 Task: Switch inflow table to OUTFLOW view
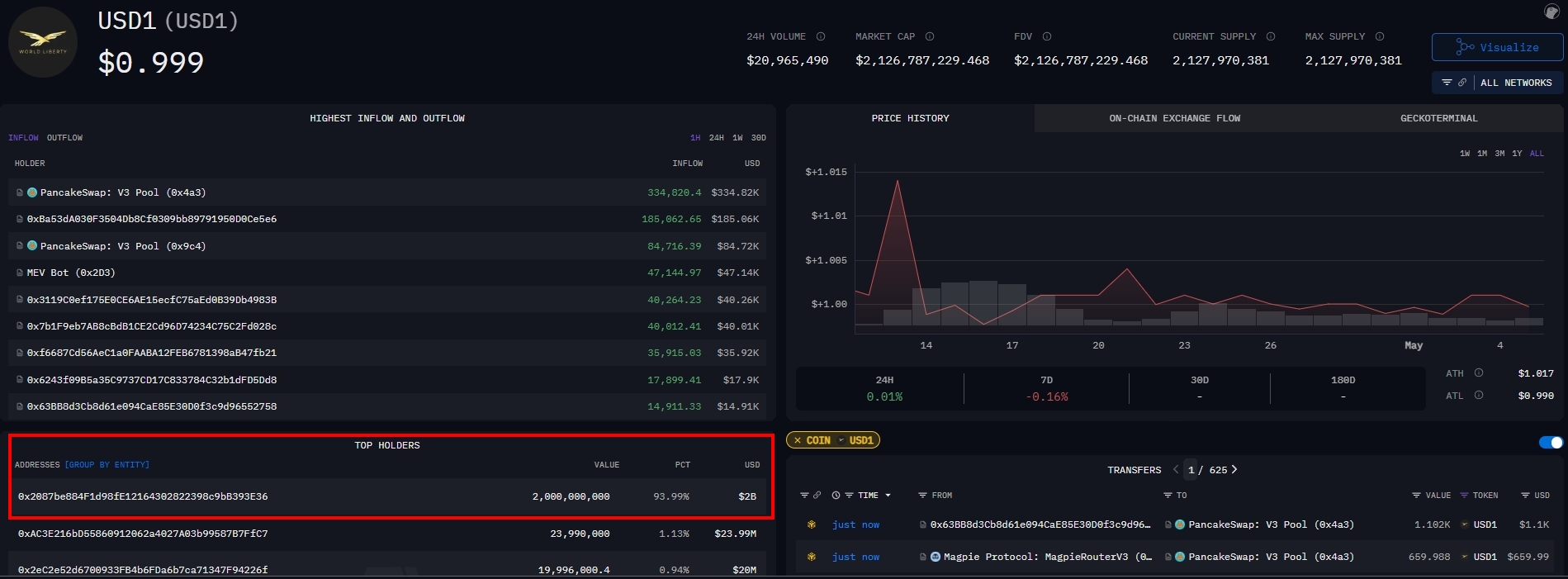64,138
